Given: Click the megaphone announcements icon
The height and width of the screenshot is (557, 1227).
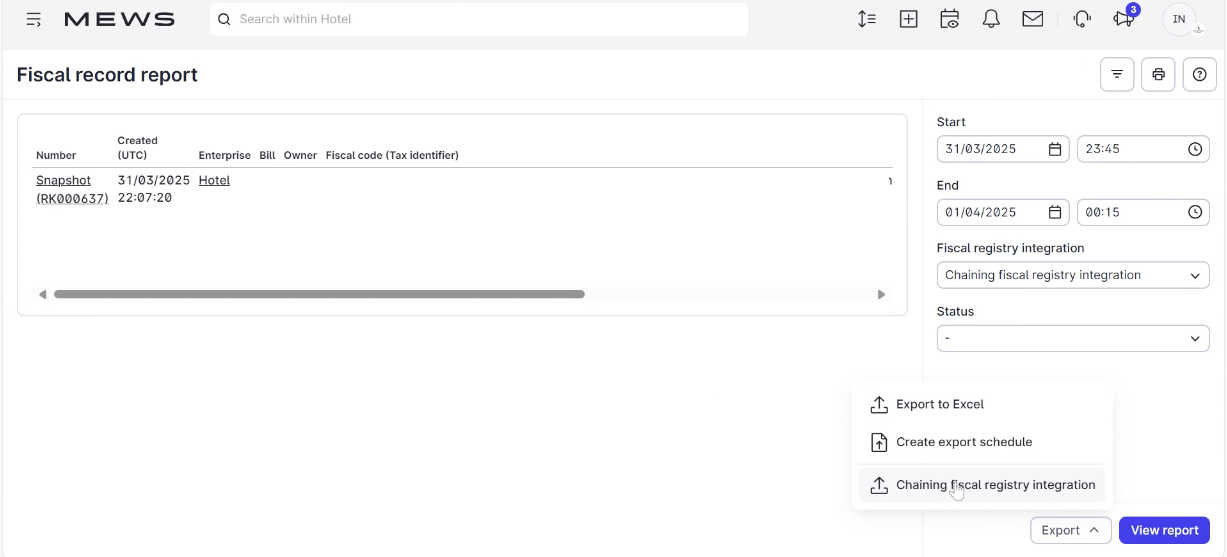Looking at the screenshot, I should click(x=1123, y=19).
